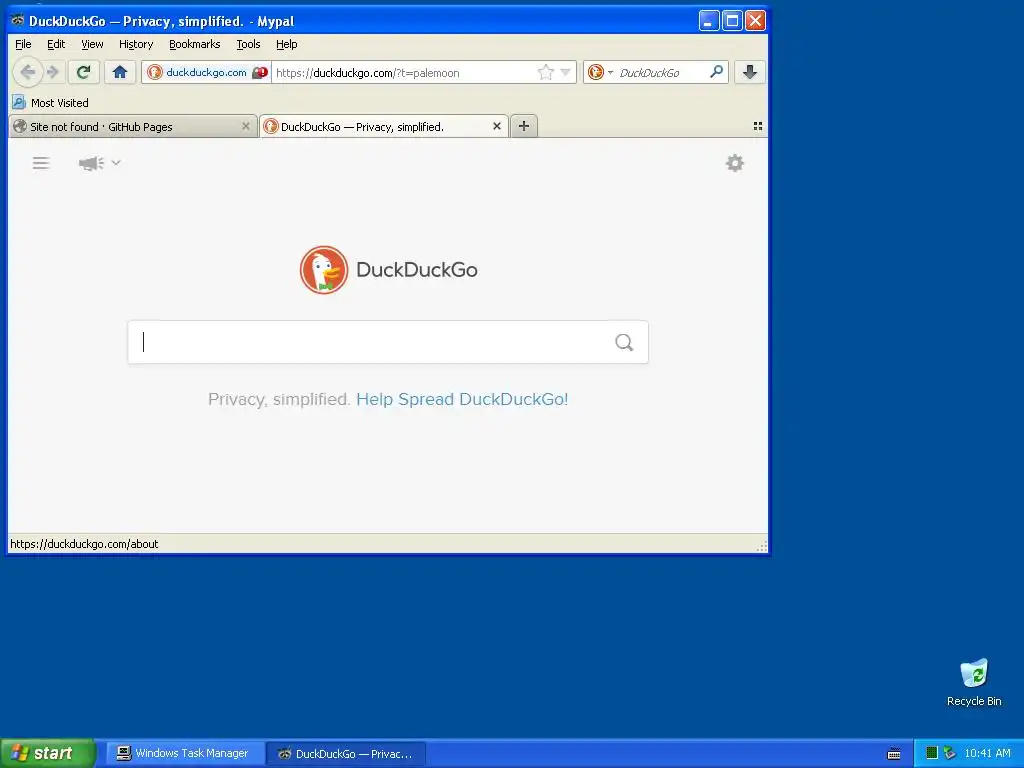
Task: Bookmark this page with the star icon
Action: [545, 72]
